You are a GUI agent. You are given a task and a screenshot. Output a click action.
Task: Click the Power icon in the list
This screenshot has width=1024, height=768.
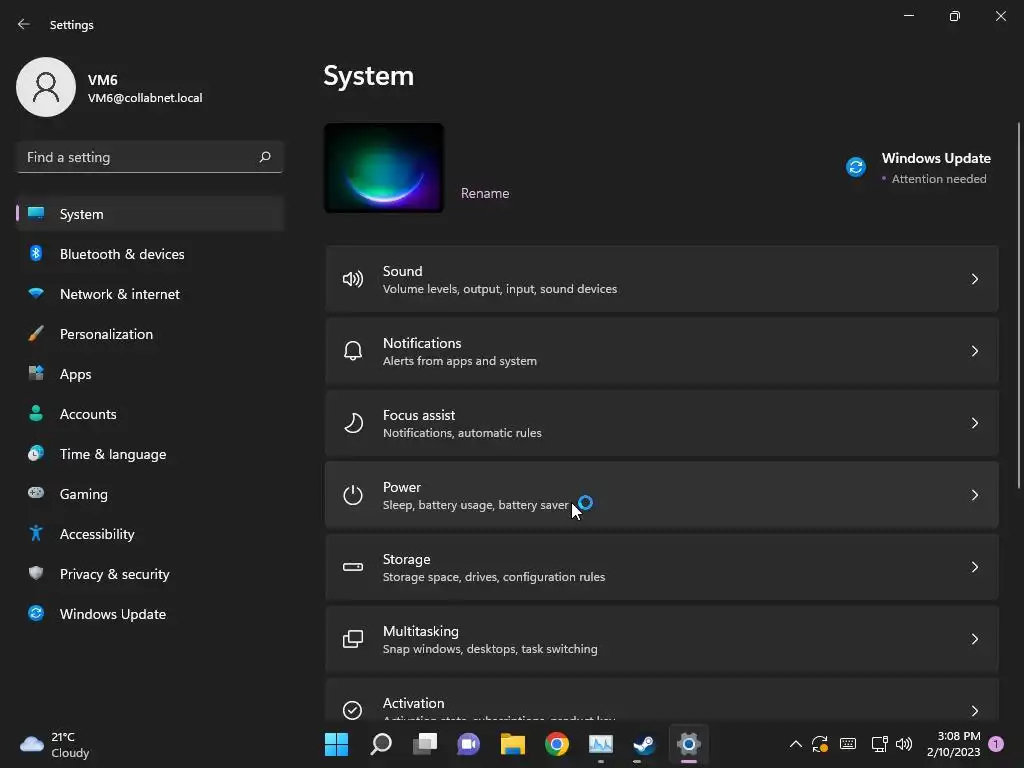point(353,495)
